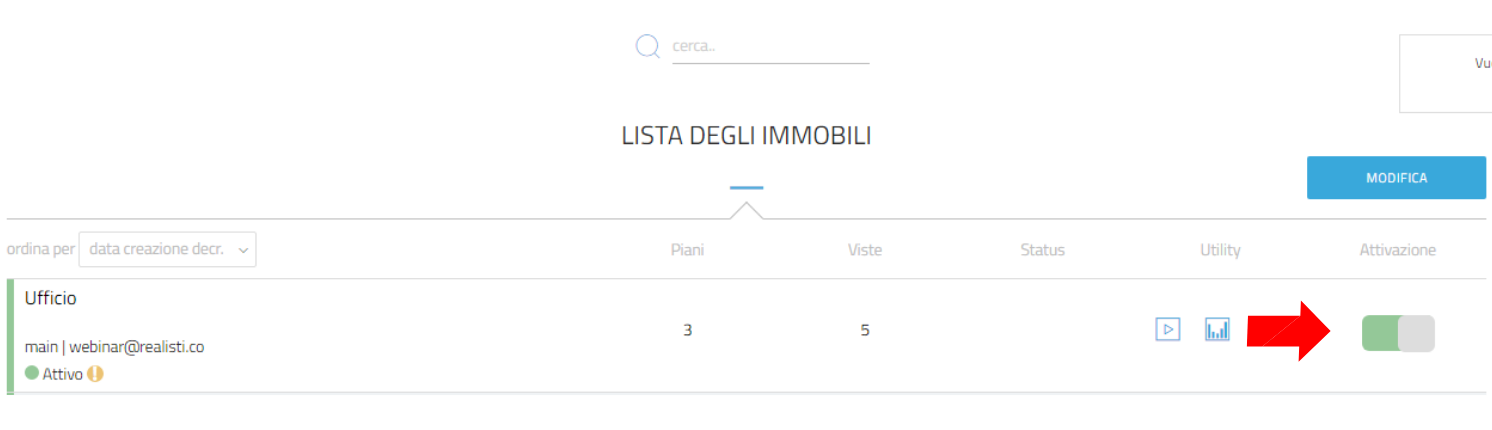Open the "data creazione decr." sort dropdown

167,250
